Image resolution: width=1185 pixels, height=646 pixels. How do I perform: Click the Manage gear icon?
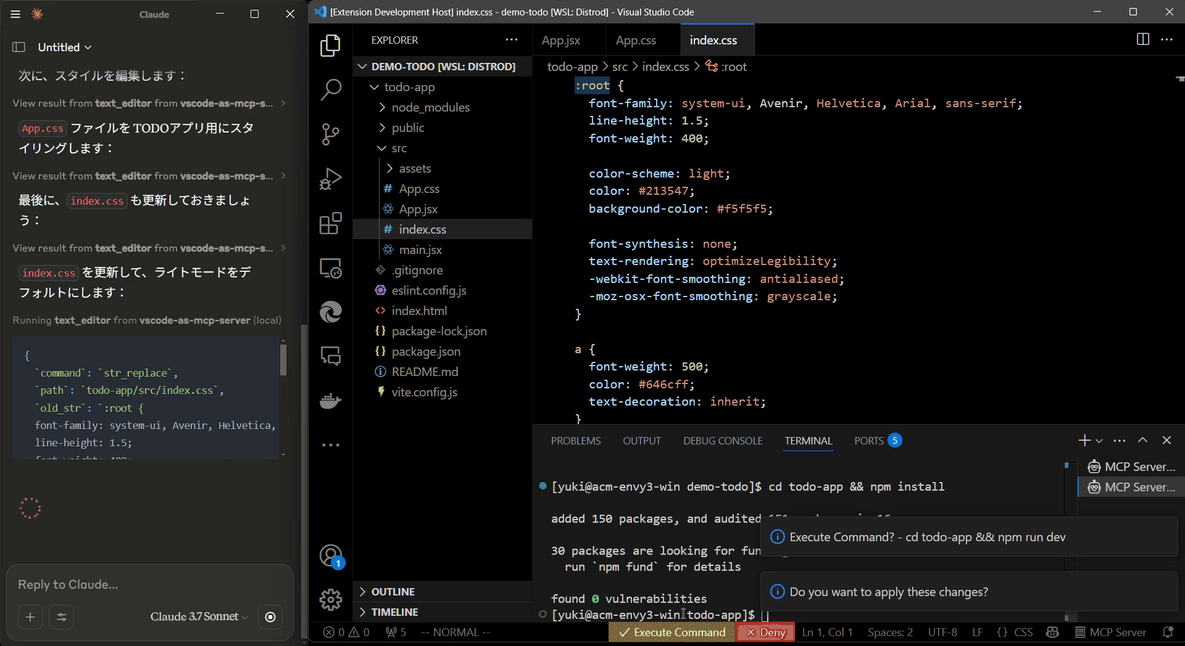[330, 599]
